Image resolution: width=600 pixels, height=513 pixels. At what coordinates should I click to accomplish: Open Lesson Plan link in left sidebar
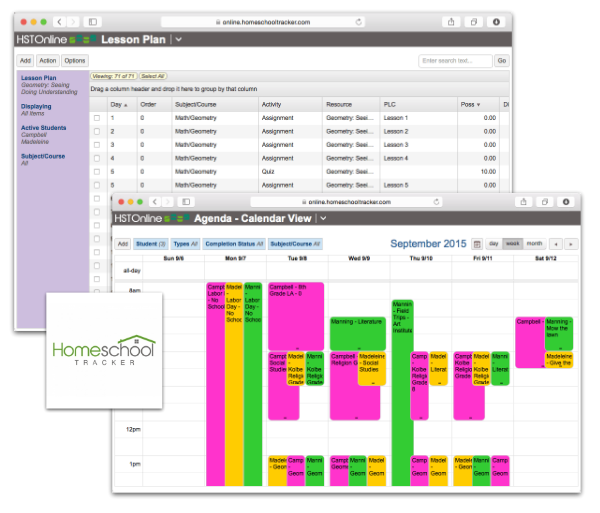point(38,78)
